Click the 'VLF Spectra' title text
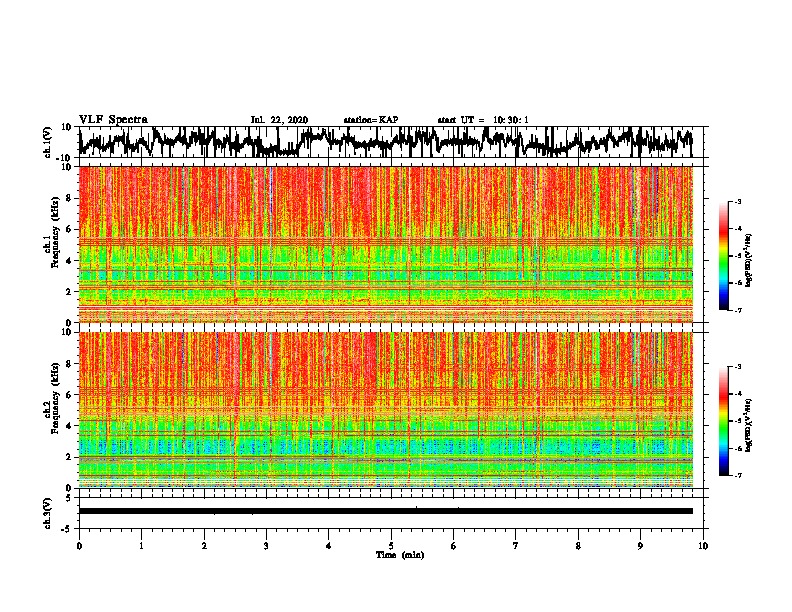Screen dimensions: 792x612 (x=113, y=120)
